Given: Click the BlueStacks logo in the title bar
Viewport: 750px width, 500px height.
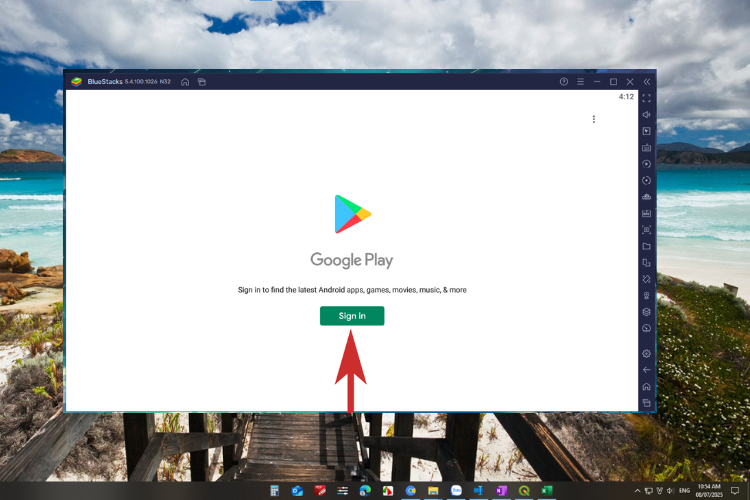Looking at the screenshot, I should 77,82.
